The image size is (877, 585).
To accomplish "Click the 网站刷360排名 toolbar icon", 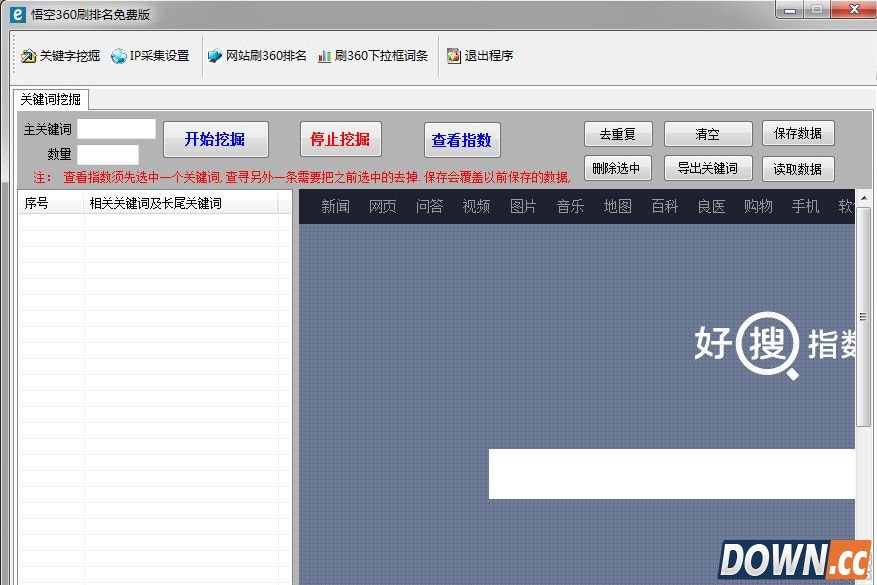I will click(x=215, y=56).
